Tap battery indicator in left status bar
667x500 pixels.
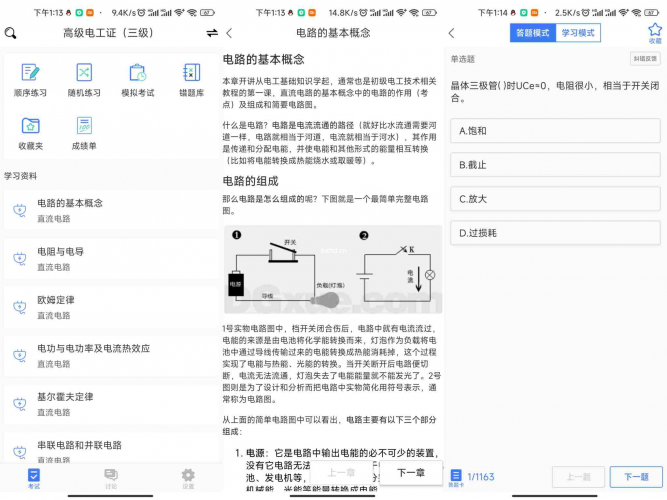click(x=207, y=13)
